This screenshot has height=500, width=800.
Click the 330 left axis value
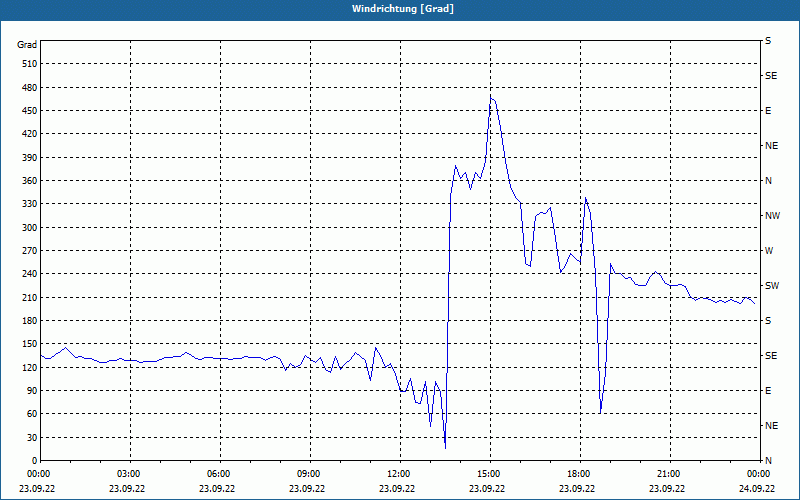tap(30, 204)
